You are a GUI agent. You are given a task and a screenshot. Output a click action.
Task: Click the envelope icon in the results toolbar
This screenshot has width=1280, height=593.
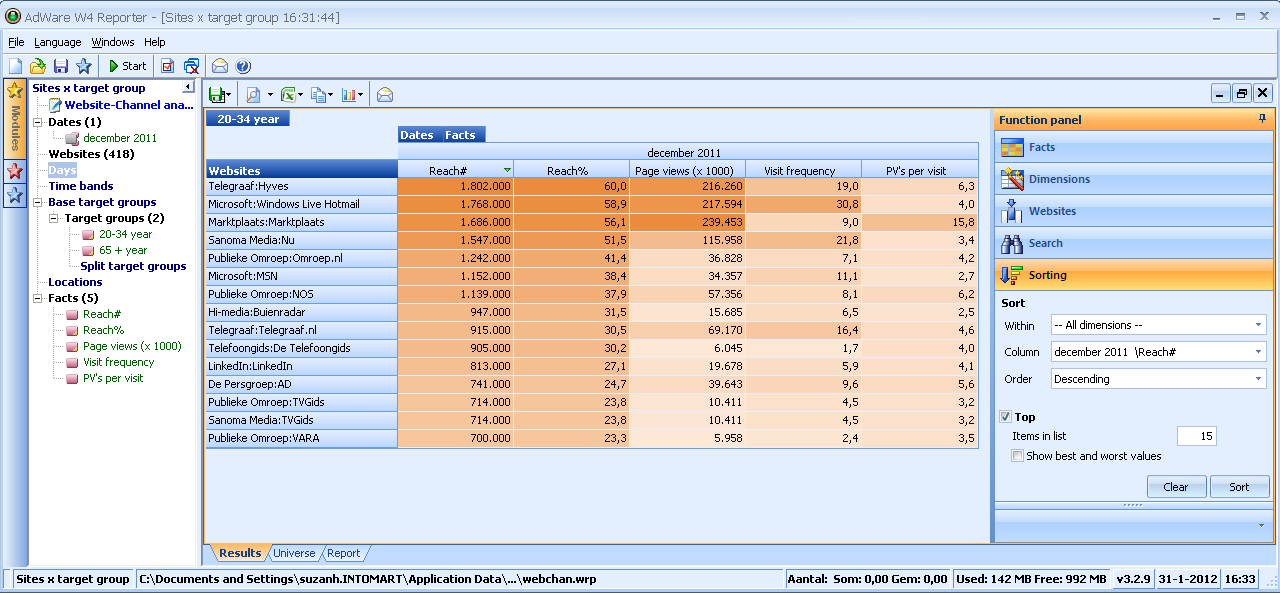[x=385, y=95]
